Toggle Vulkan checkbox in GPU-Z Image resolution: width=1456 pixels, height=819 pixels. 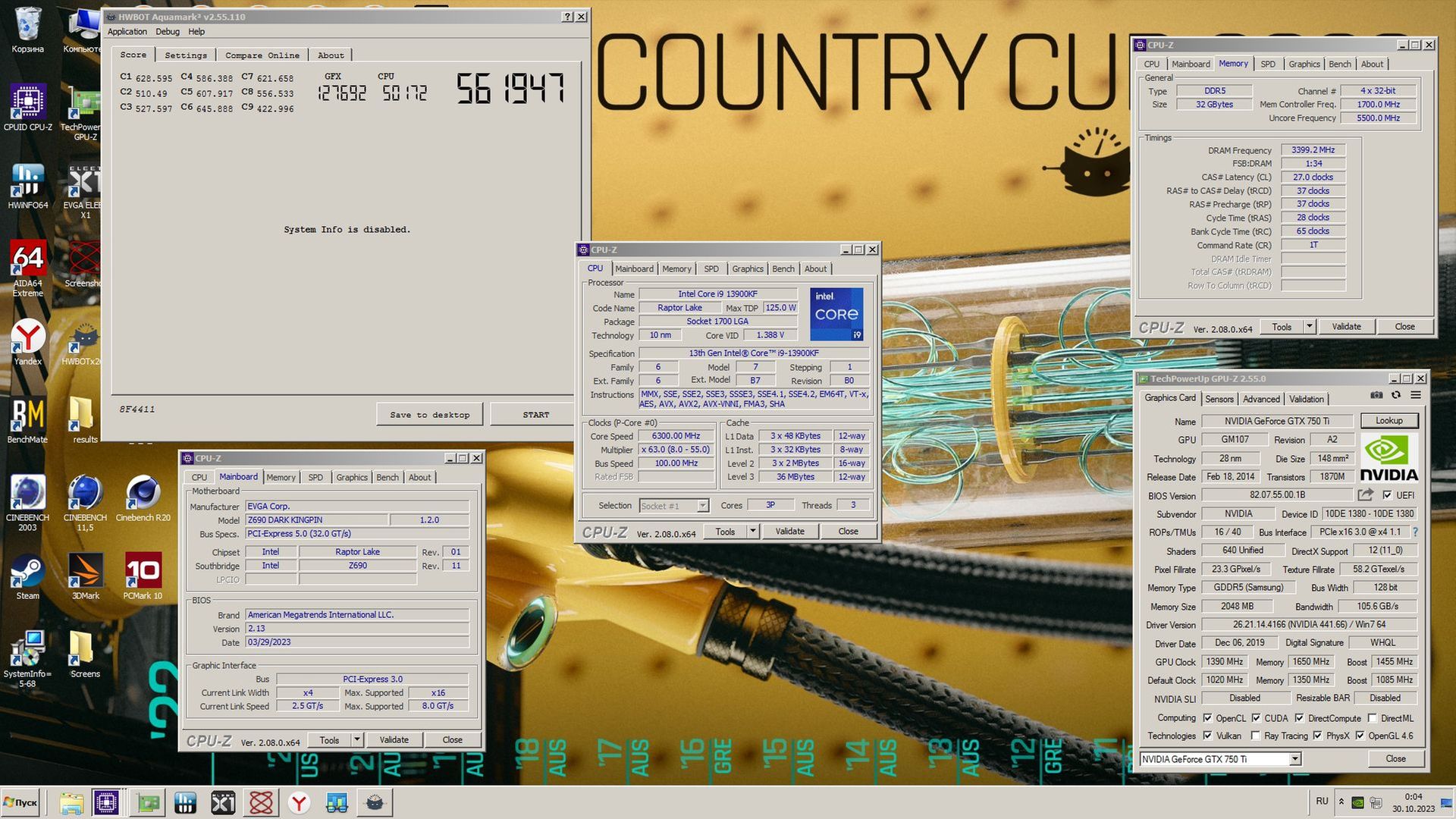[x=1207, y=736]
